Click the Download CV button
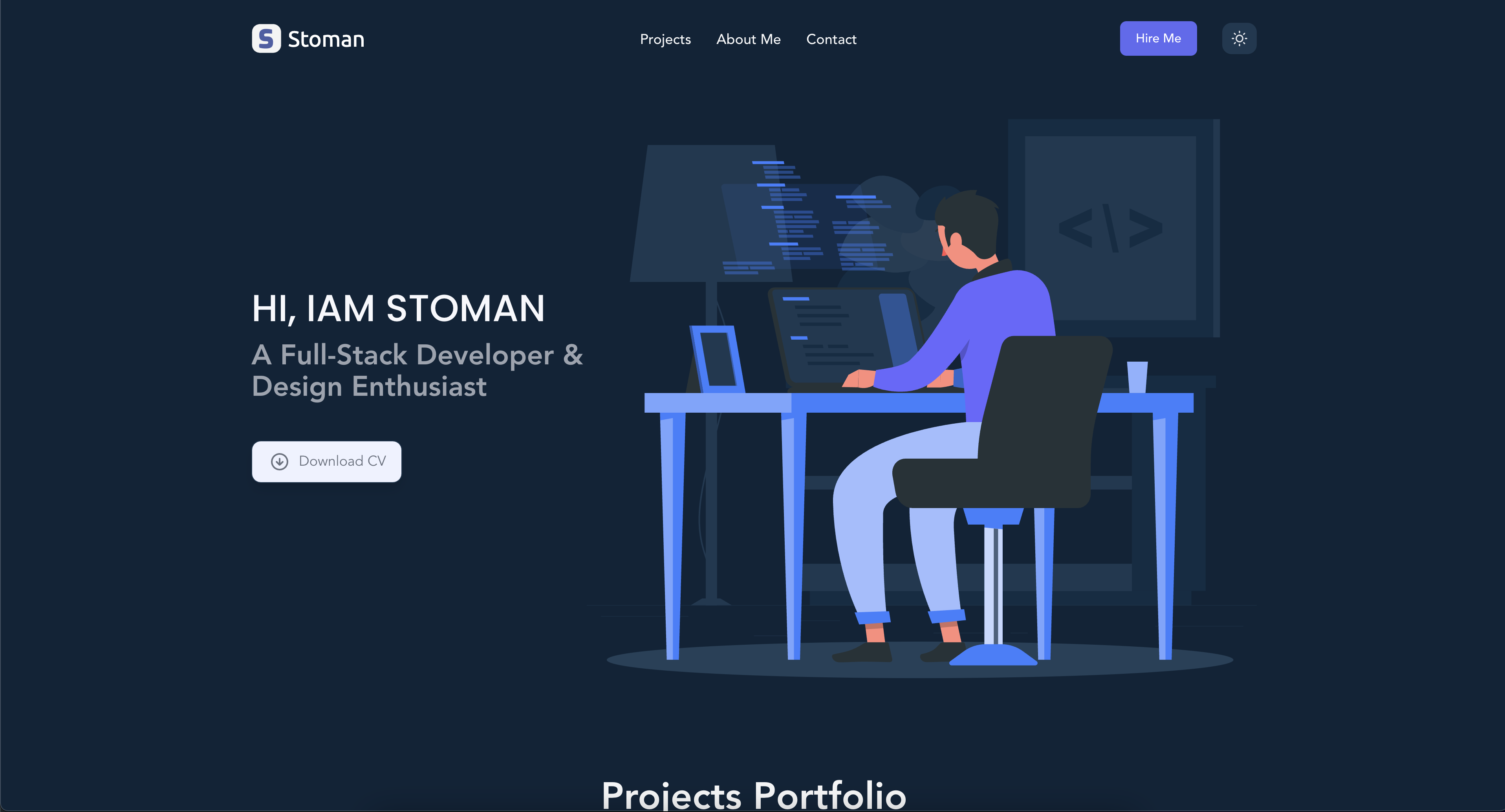The height and width of the screenshot is (812, 1505). click(x=327, y=461)
